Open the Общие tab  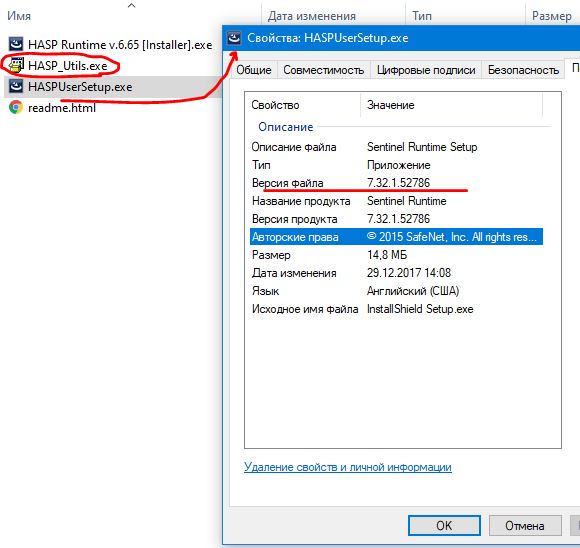[x=254, y=70]
